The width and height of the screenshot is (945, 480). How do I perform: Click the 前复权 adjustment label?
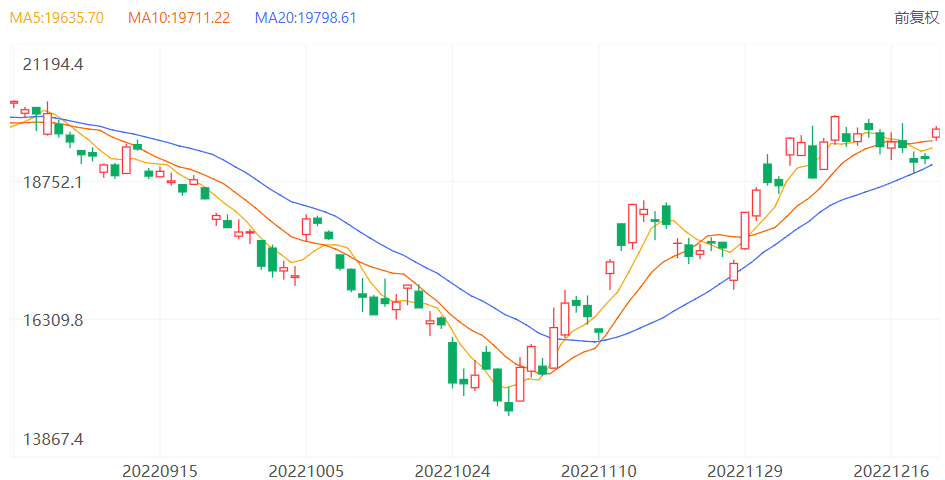click(x=917, y=17)
